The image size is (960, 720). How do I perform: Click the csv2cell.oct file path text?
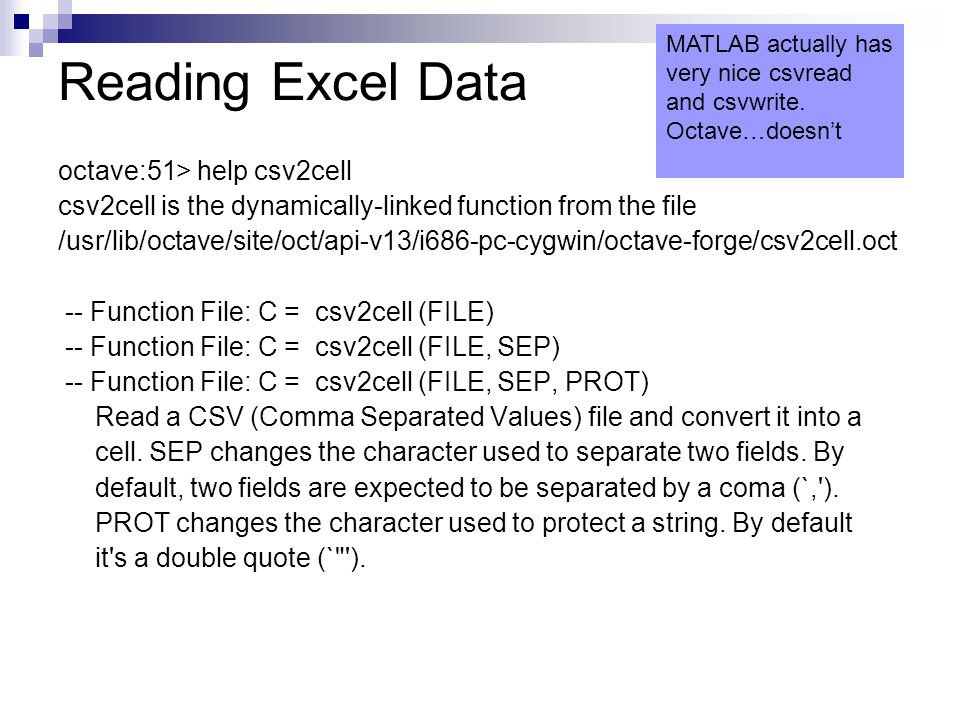click(478, 241)
